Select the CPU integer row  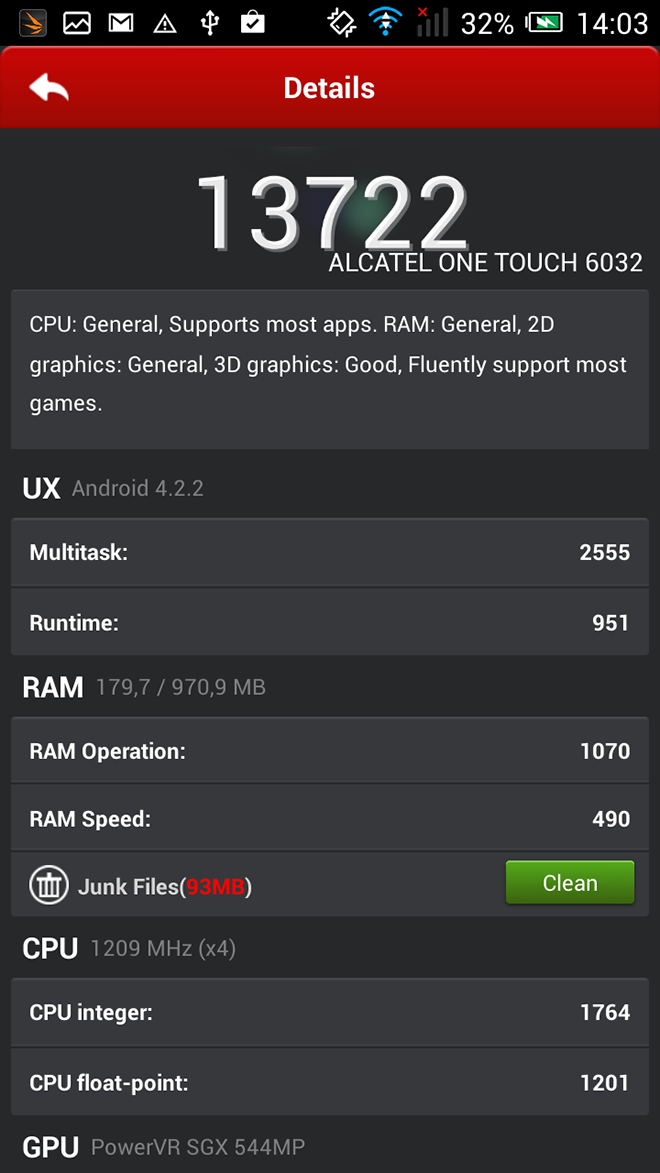point(330,1013)
